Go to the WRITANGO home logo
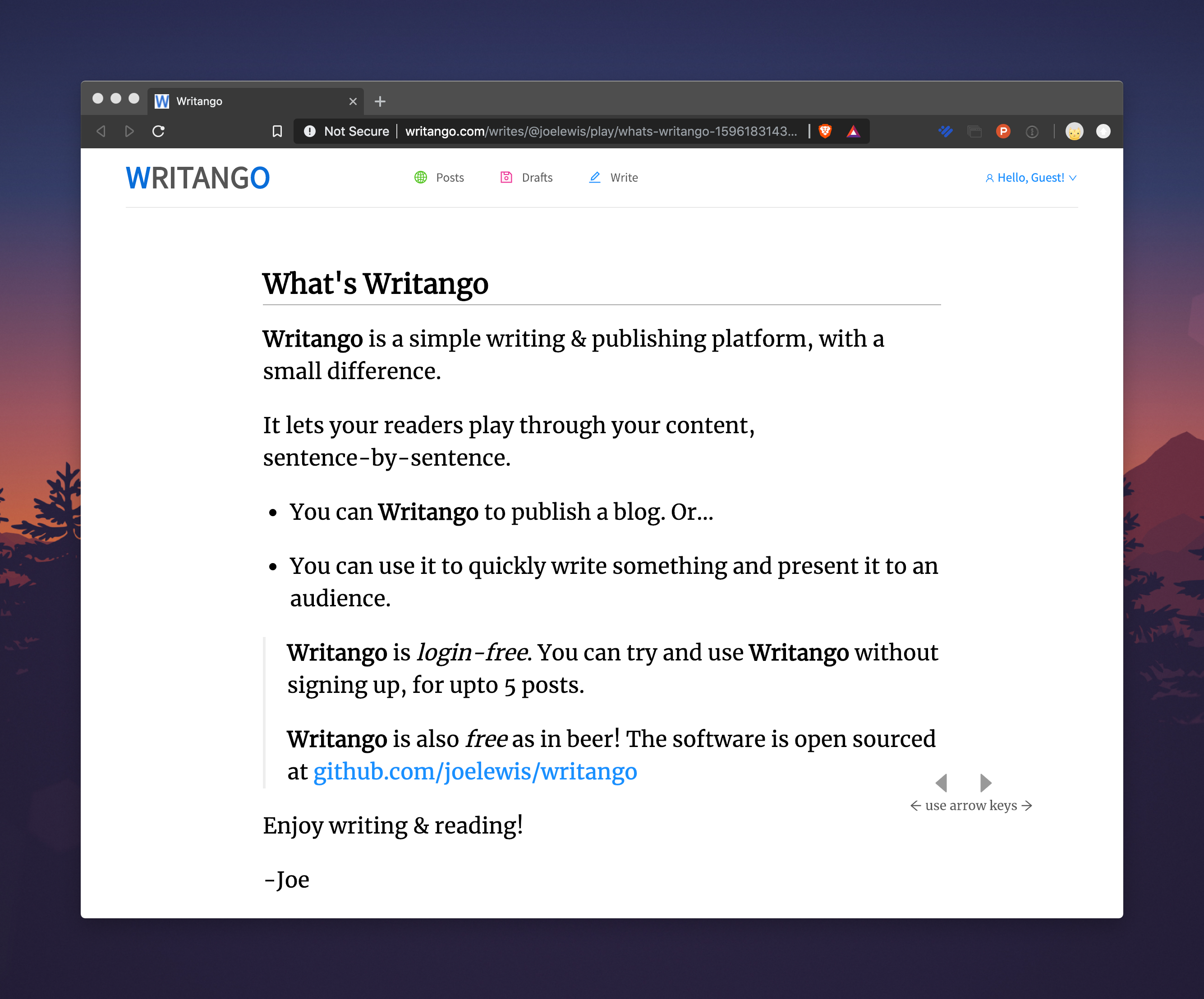The height and width of the screenshot is (999, 1204). coord(197,177)
